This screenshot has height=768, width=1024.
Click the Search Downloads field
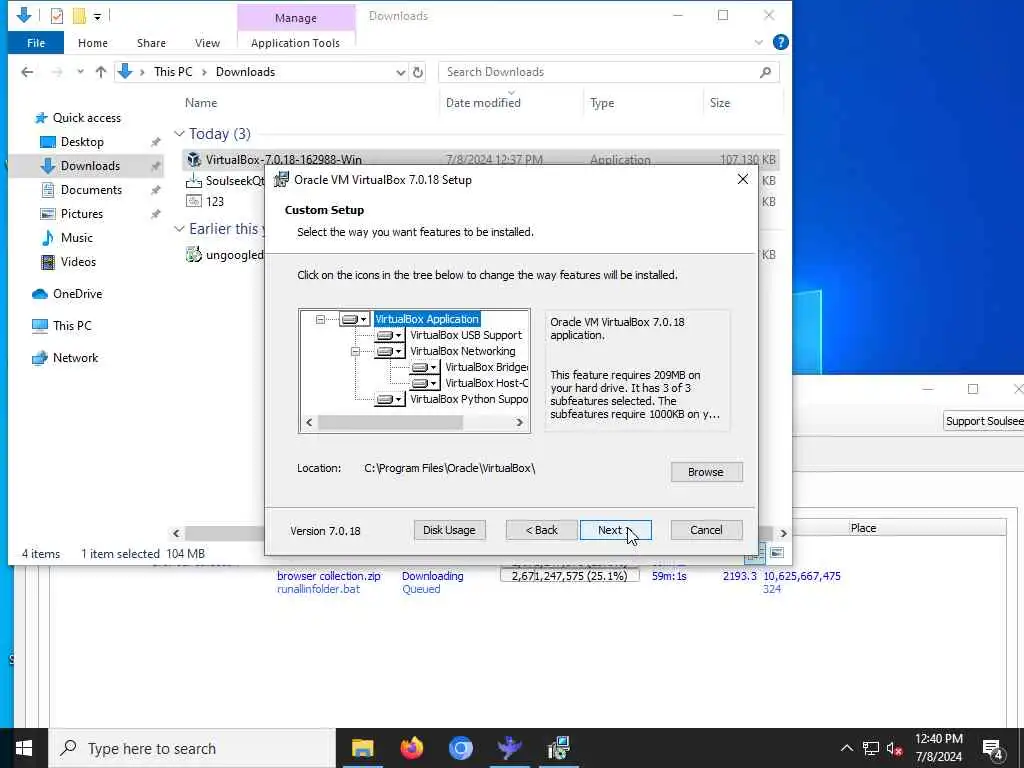[609, 72]
